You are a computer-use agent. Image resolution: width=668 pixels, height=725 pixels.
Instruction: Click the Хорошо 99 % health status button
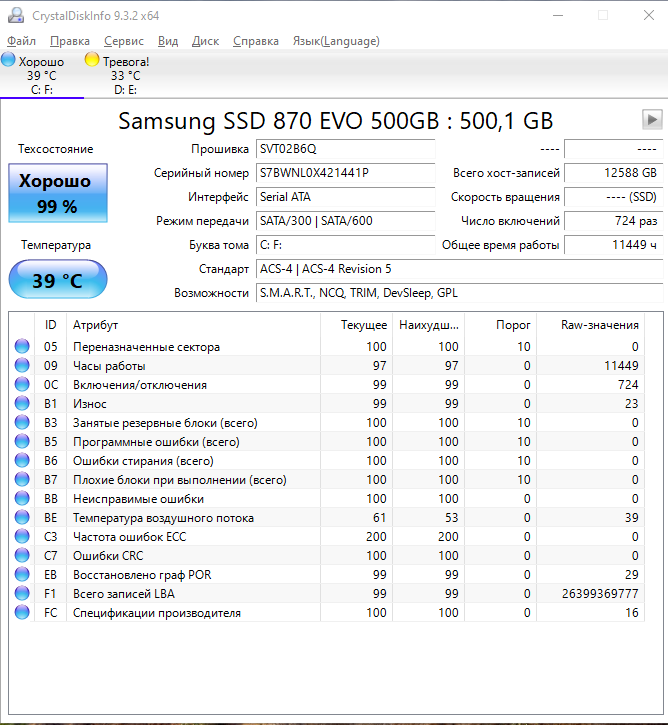point(58,193)
